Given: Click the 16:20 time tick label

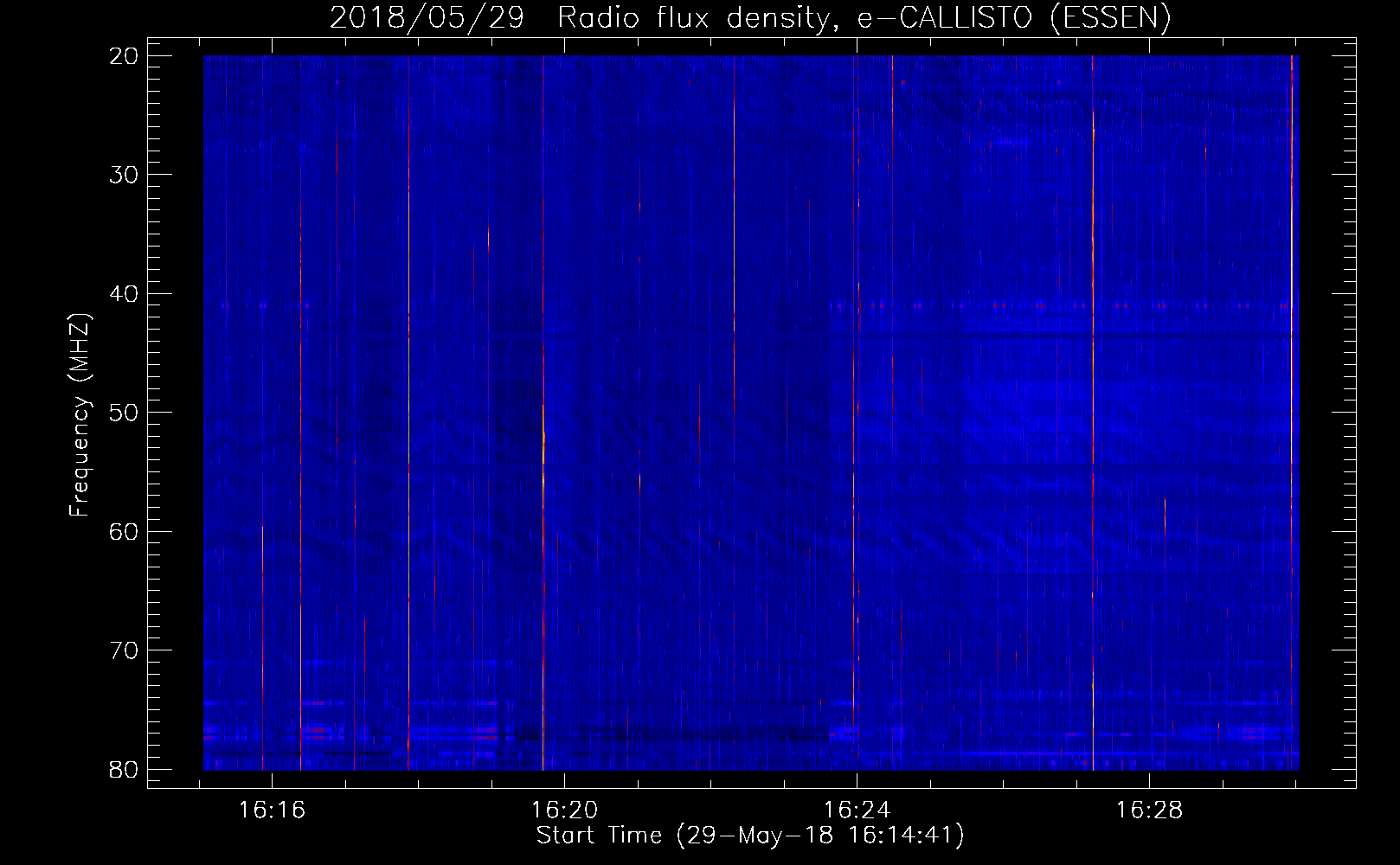Looking at the screenshot, I should 564,811.
